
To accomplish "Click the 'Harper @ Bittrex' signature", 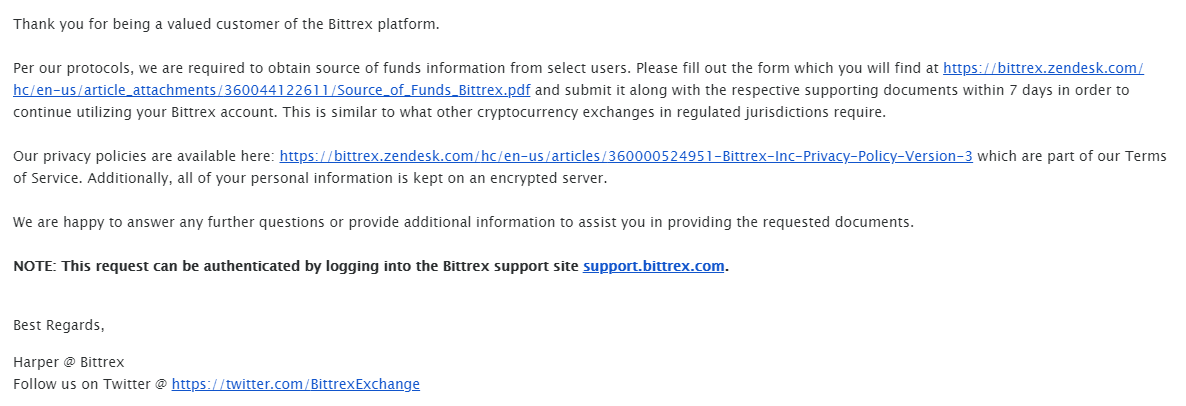I will 69,362.
